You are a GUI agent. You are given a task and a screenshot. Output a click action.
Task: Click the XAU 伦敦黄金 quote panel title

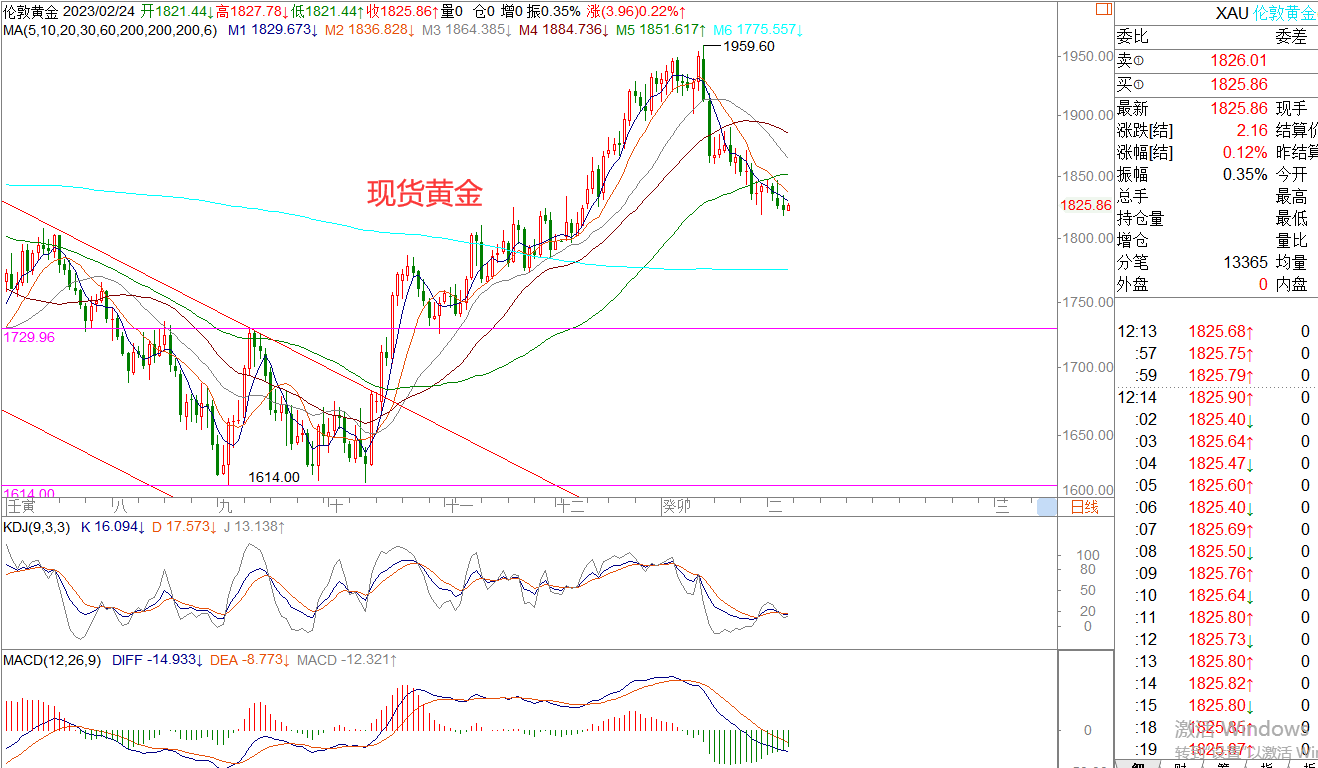[x=1266, y=14]
